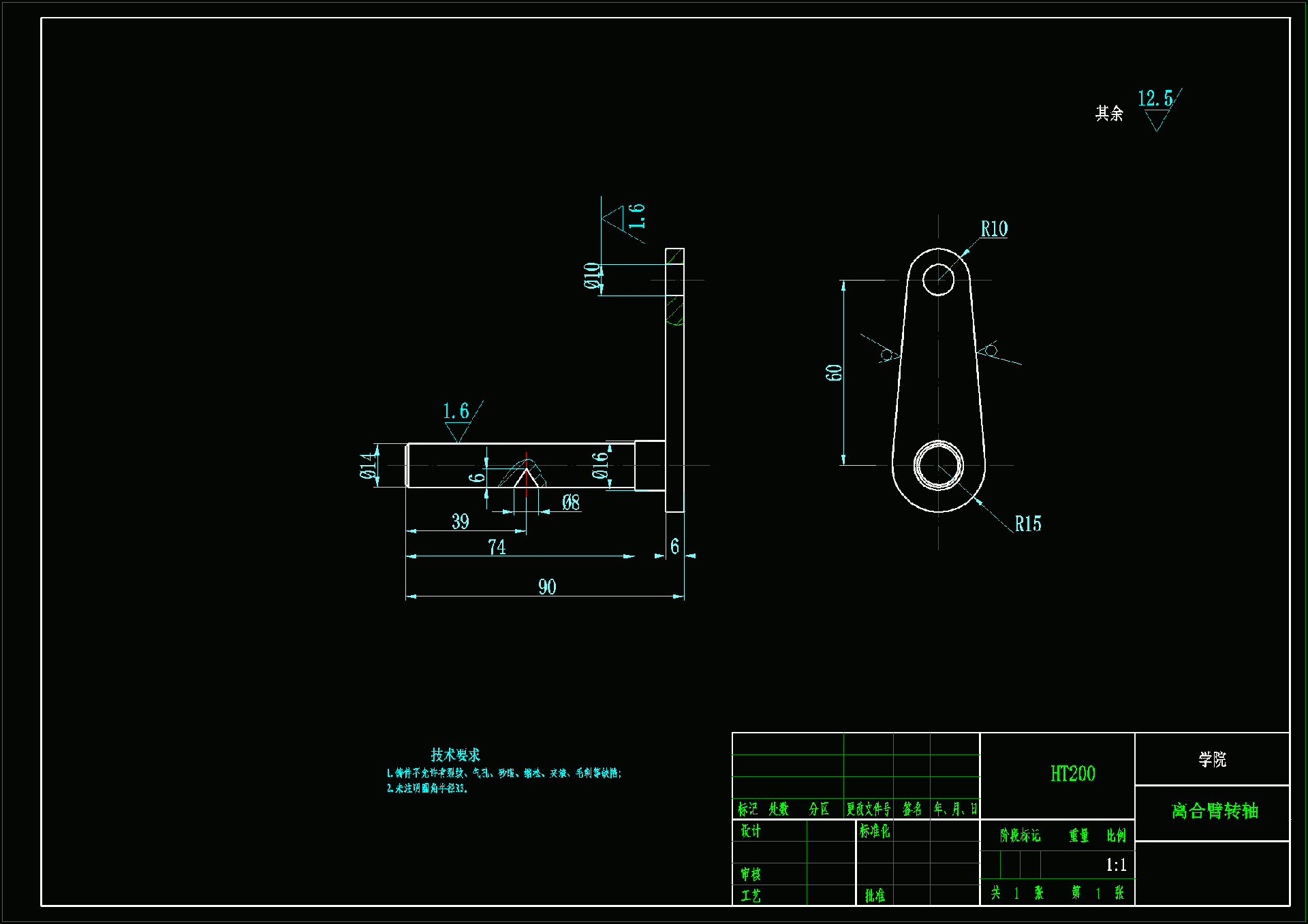This screenshot has height=924, width=1308.
Task: Select the R15 radius label
Action: (1028, 524)
